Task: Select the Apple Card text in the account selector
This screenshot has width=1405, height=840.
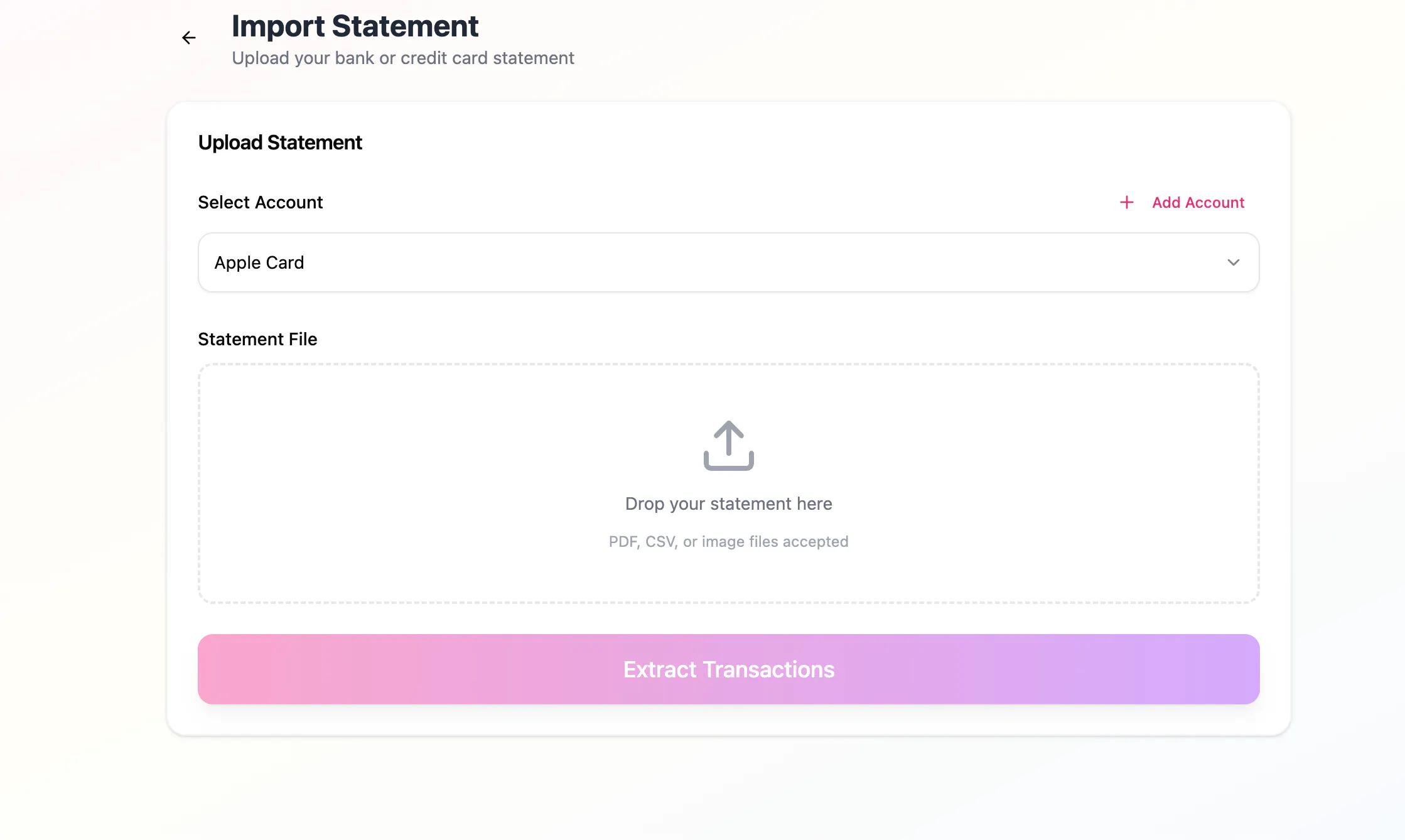Action: click(259, 262)
